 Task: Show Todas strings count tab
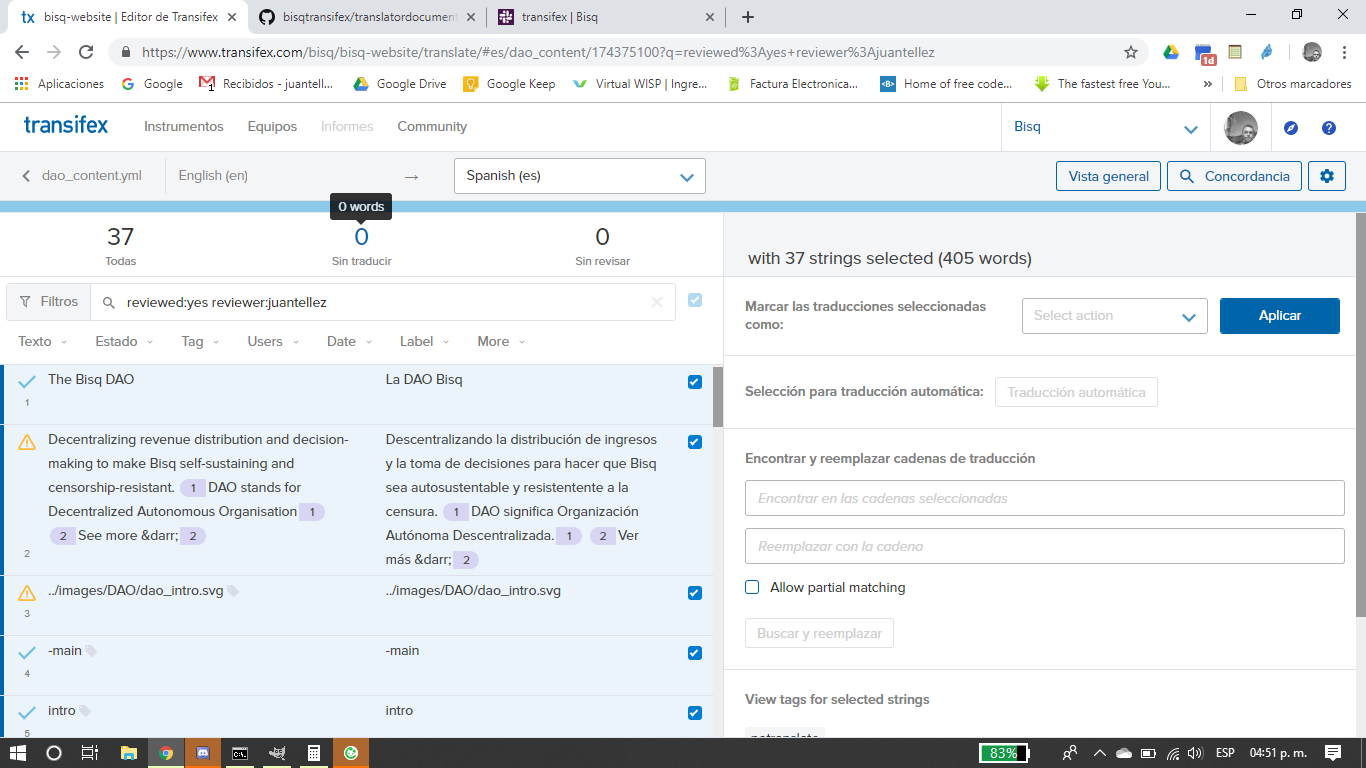120,246
